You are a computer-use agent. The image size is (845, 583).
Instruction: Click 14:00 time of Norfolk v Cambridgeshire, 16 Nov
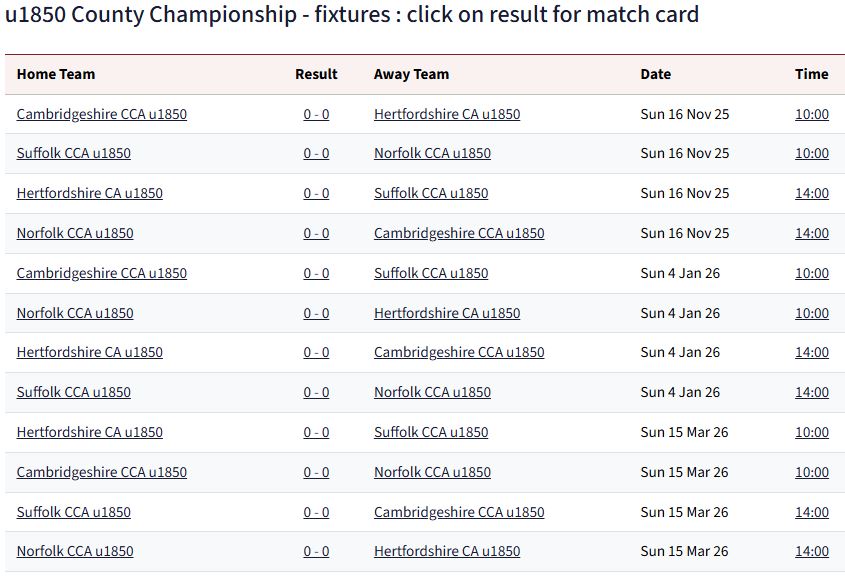811,233
